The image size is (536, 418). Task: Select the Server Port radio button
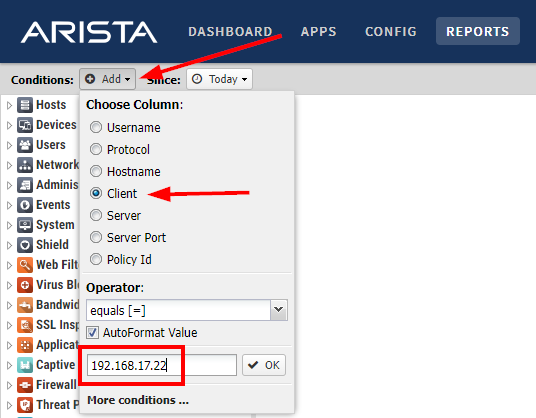pos(96,237)
